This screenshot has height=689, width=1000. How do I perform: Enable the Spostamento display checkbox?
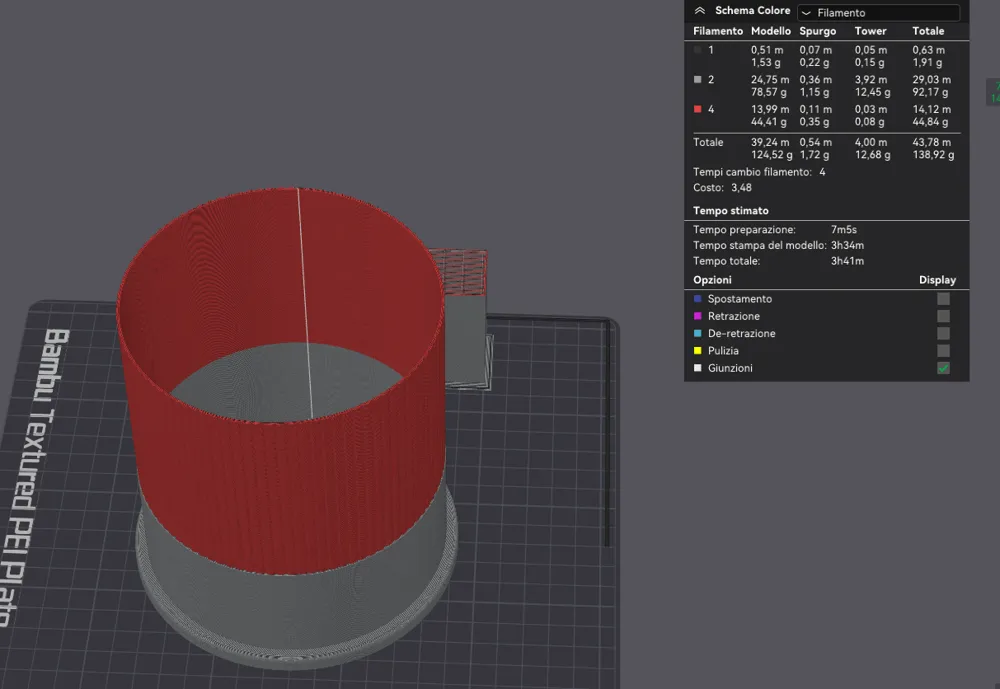pyautogui.click(x=942, y=298)
